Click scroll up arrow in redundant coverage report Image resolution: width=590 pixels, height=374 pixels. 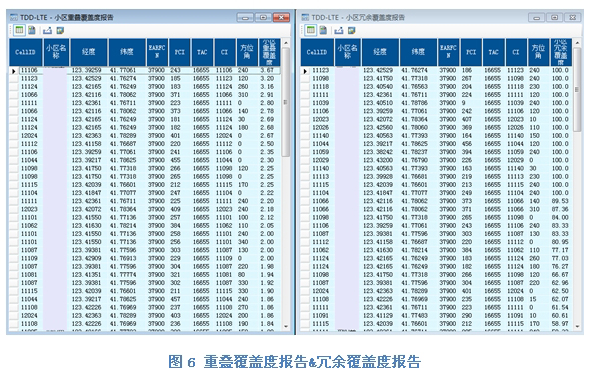click(577, 43)
